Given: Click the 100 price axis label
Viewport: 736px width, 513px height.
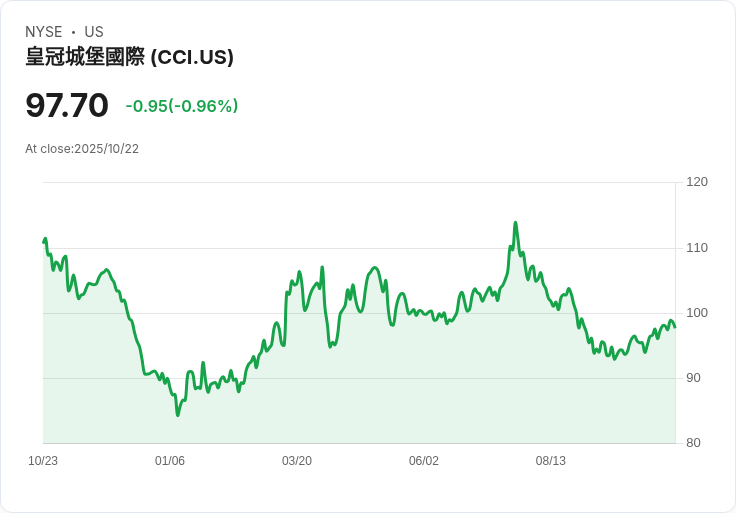Looking at the screenshot, I should pyautogui.click(x=697, y=313).
